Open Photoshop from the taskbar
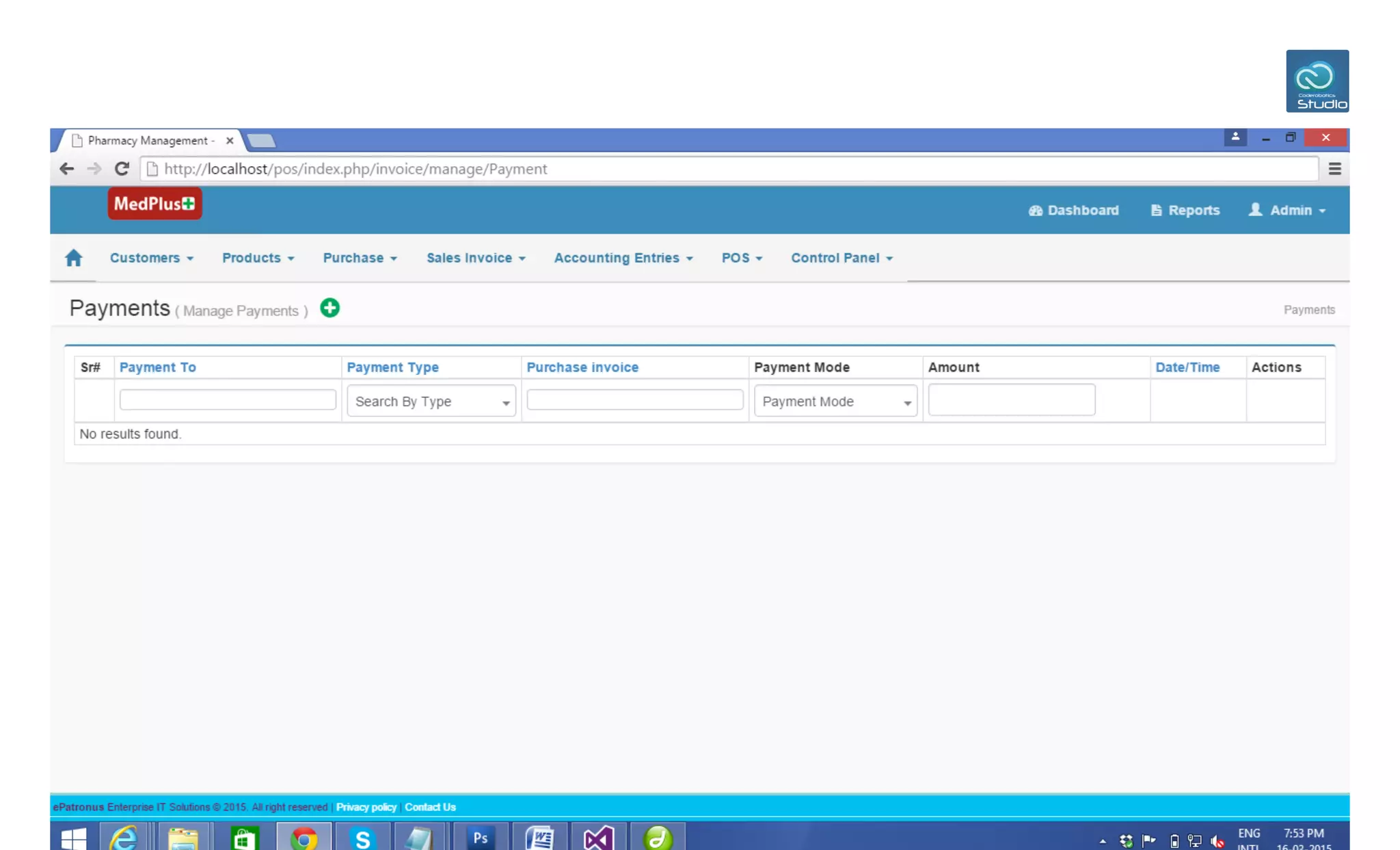 [480, 837]
